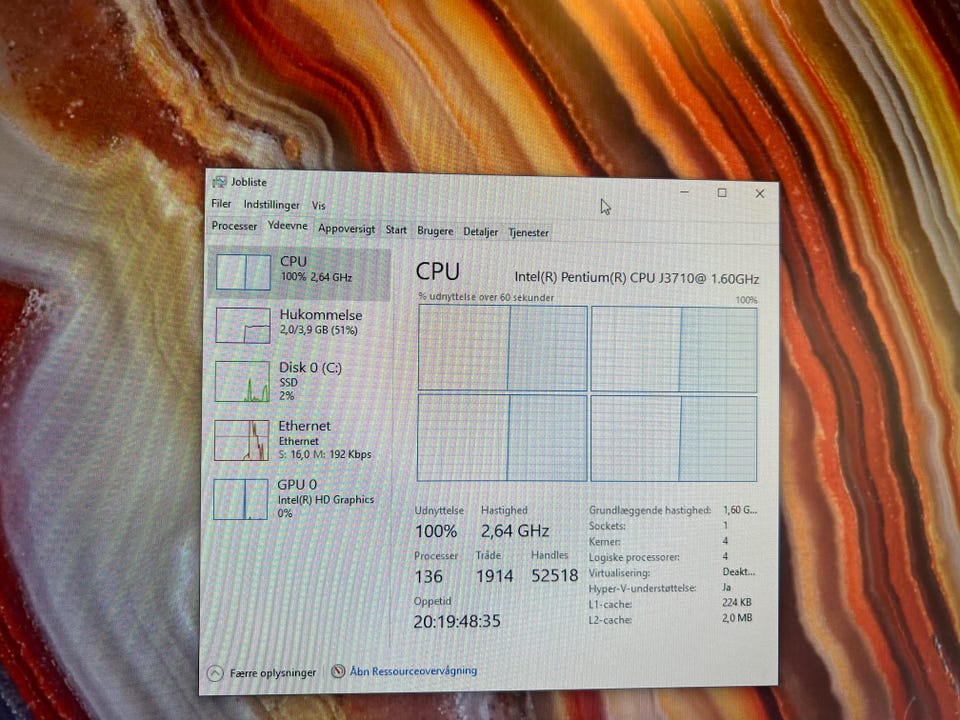Select the GPU 0 graph thumbnail
The image size is (960, 720).
click(x=241, y=499)
